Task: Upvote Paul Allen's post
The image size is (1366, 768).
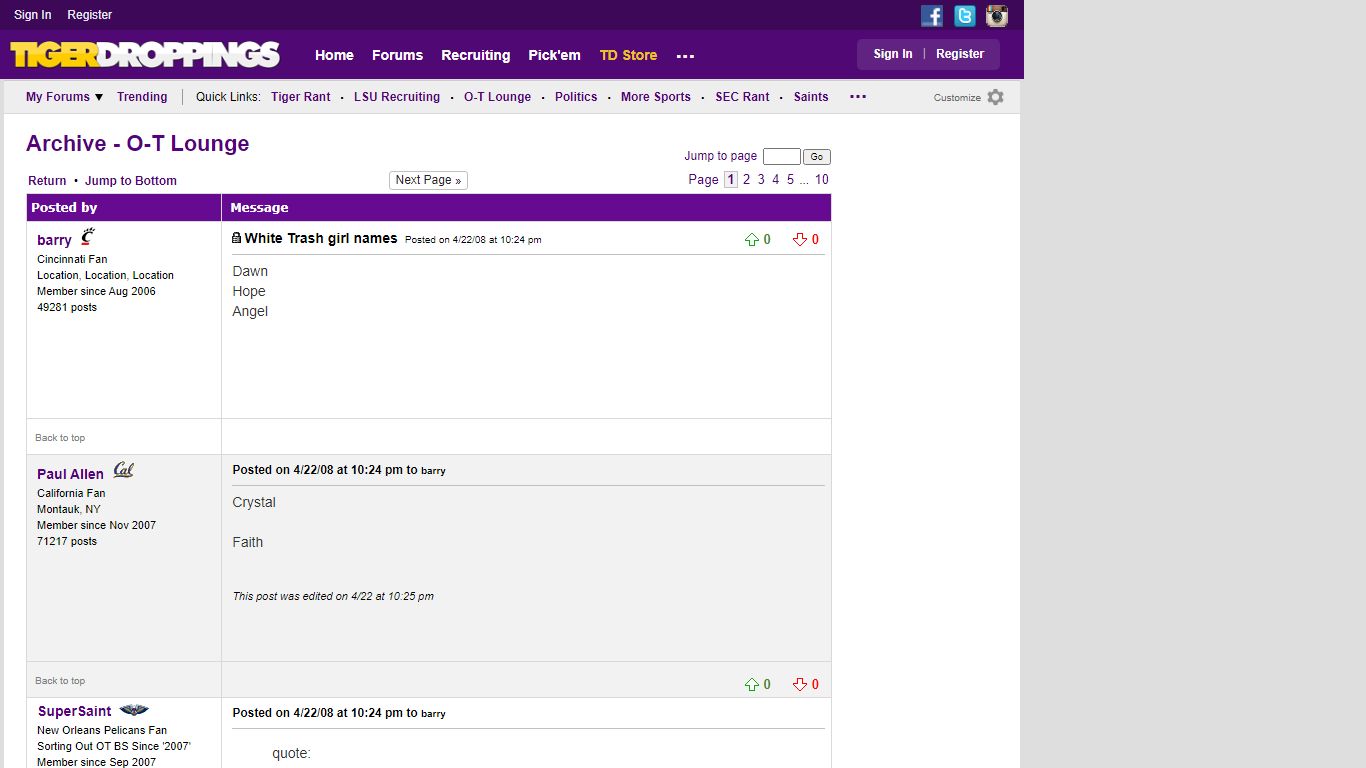Action: coord(752,685)
